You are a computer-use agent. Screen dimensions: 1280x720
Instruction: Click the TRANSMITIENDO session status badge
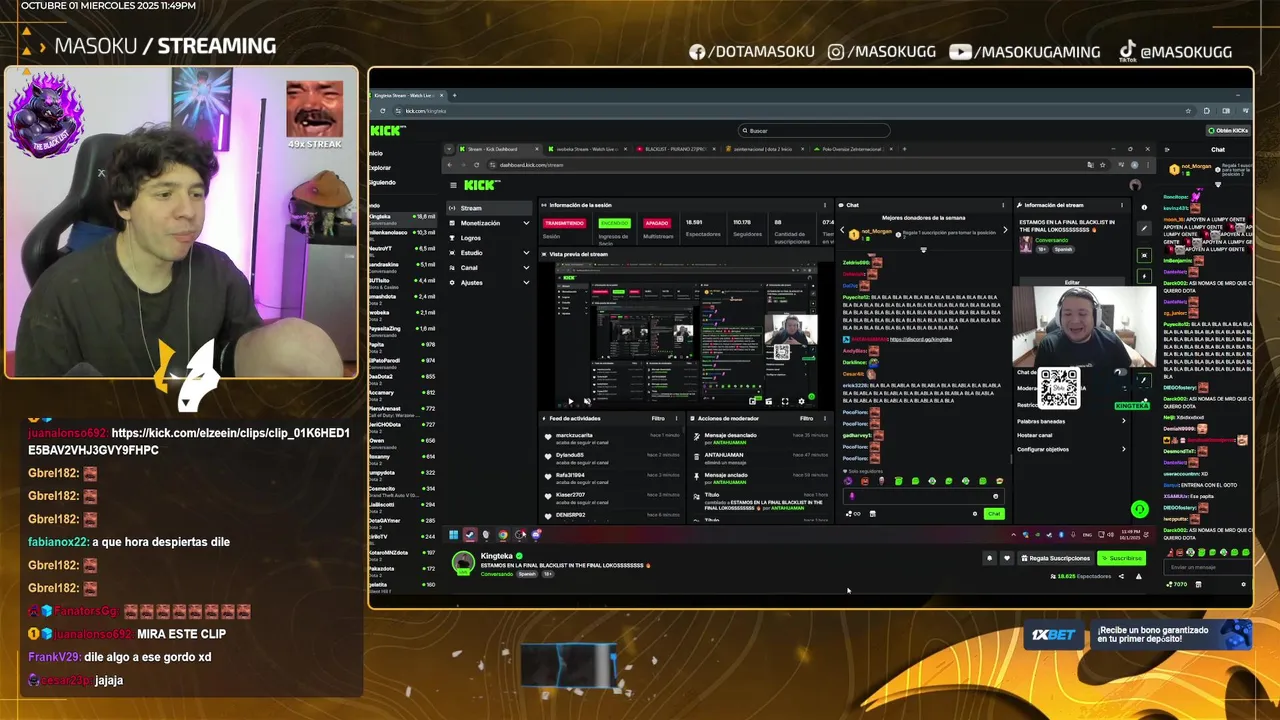coord(564,223)
